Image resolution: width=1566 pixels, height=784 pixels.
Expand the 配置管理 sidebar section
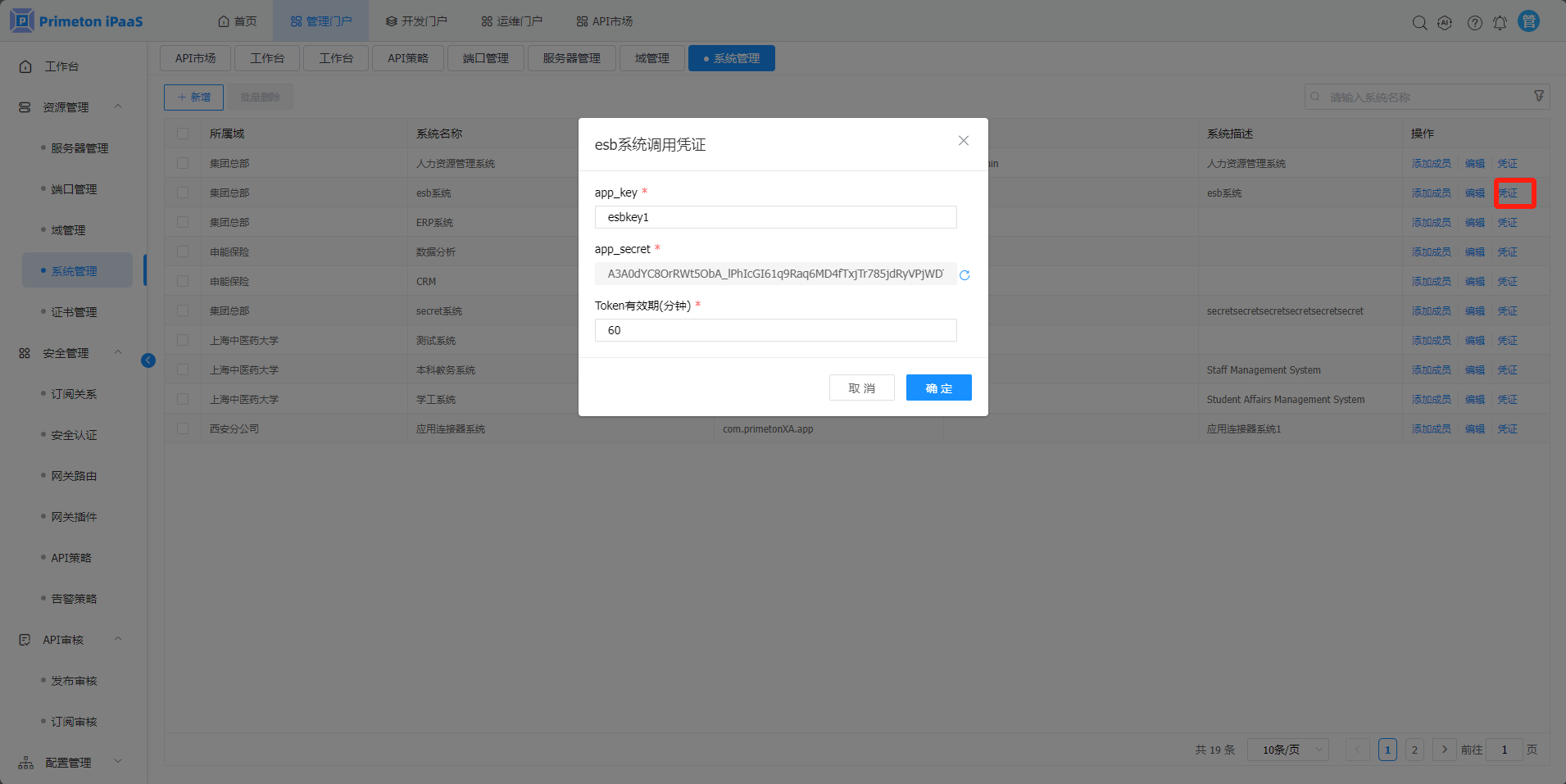click(x=118, y=762)
